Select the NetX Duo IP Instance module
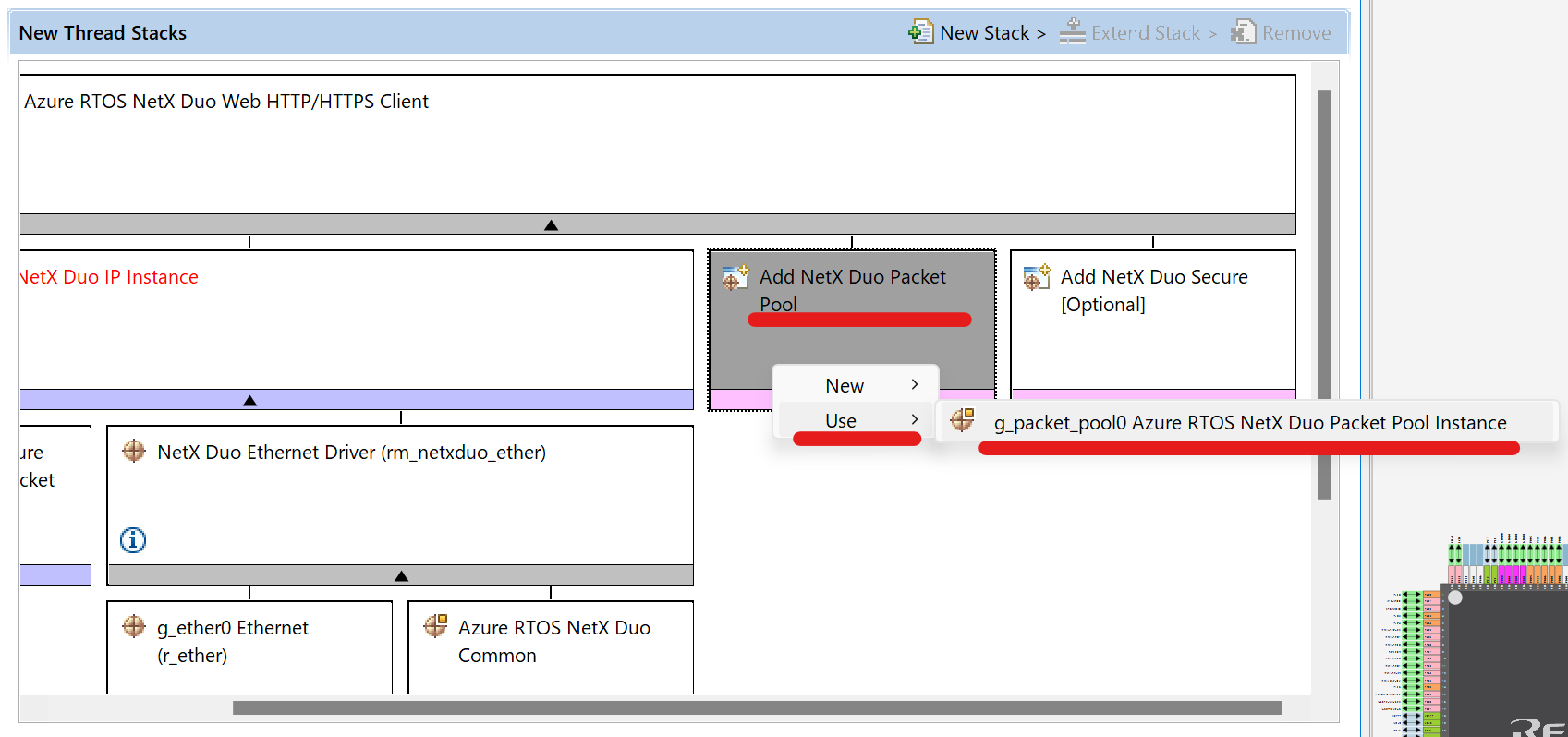This screenshot has height=737, width=1568. point(357,330)
